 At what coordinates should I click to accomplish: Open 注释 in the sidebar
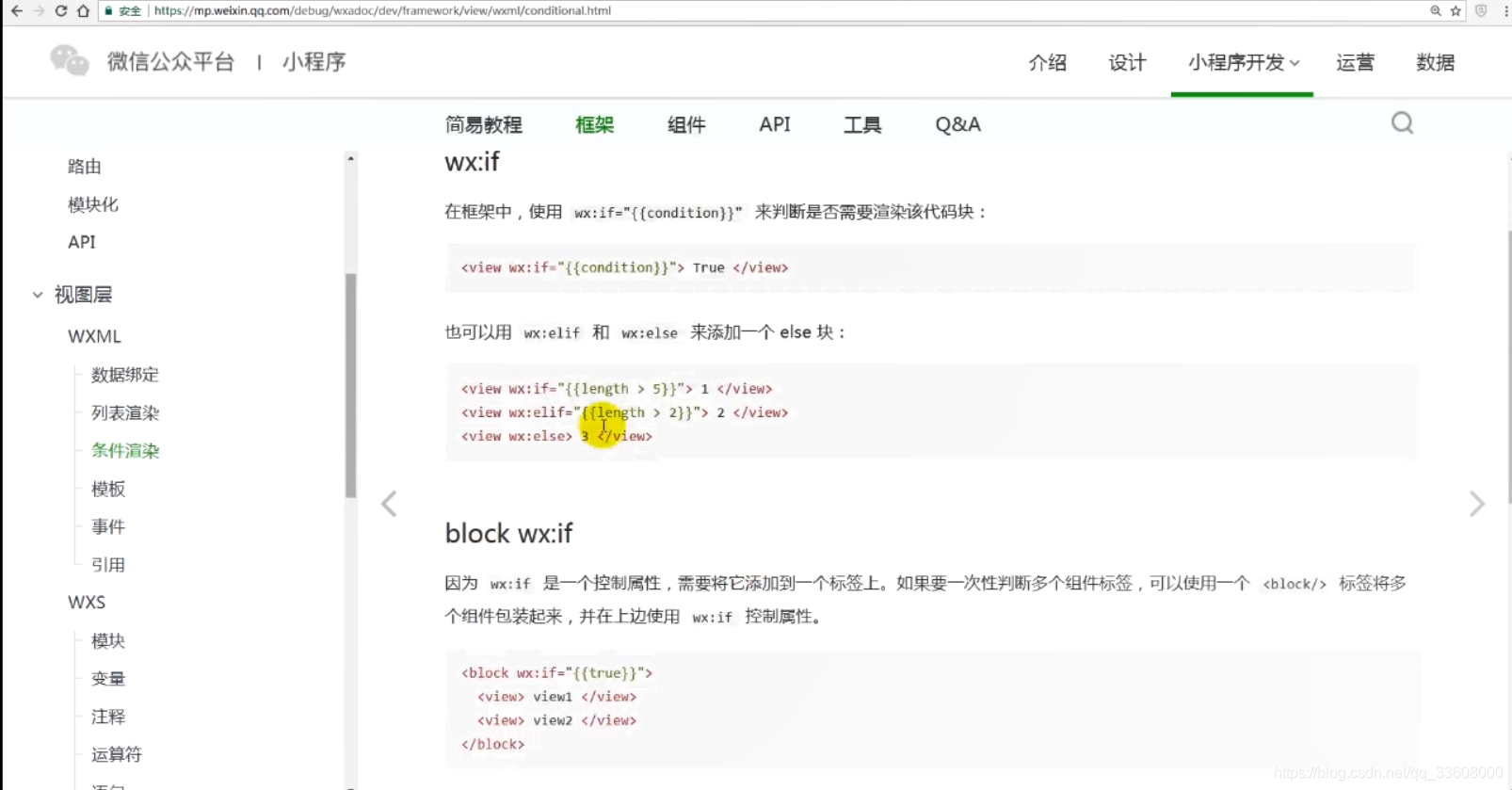[x=108, y=717]
